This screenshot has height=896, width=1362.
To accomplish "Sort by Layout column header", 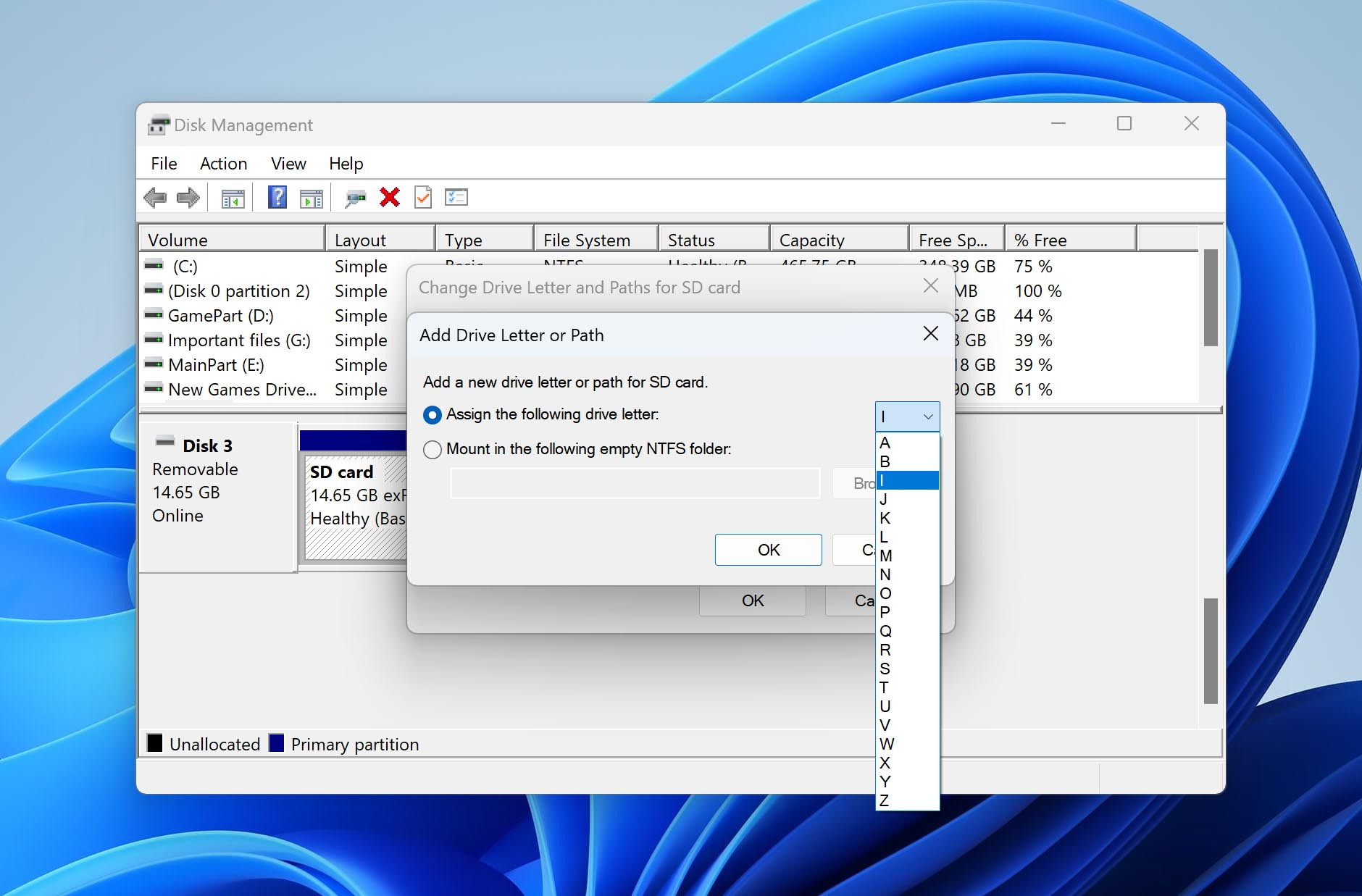I will pos(380,239).
